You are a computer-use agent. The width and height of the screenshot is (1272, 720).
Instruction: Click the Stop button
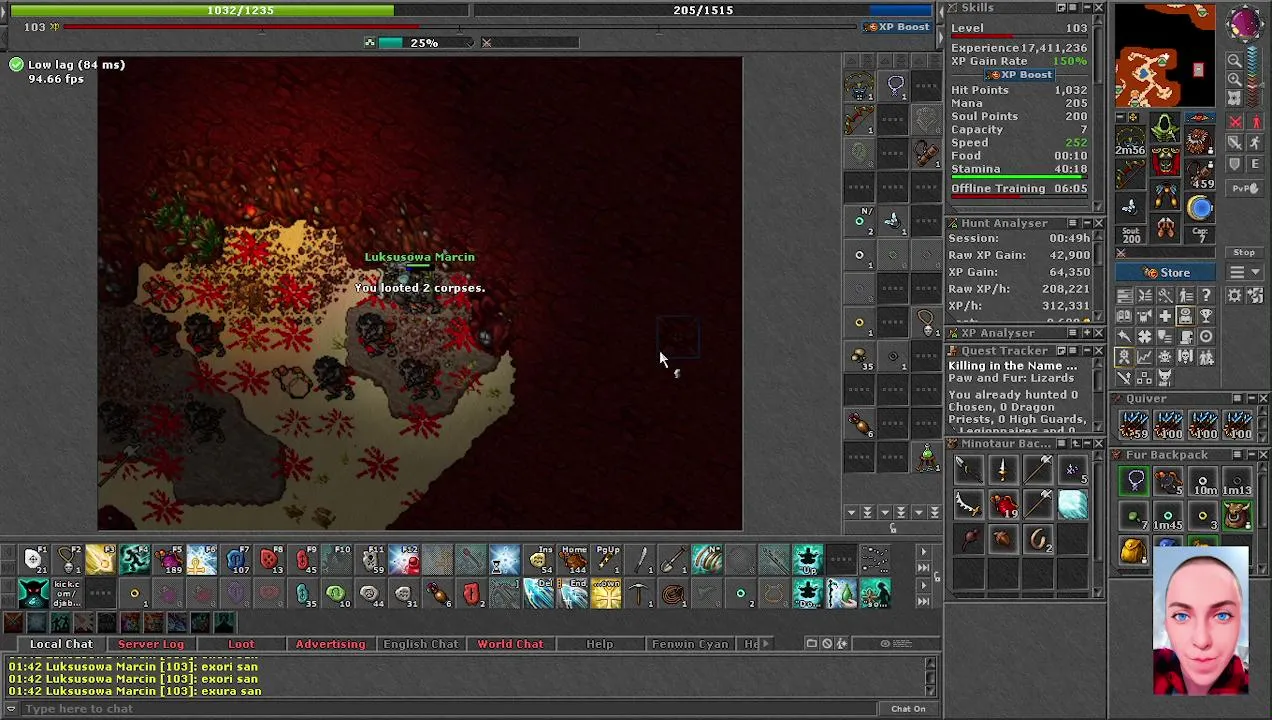pyautogui.click(x=1244, y=252)
